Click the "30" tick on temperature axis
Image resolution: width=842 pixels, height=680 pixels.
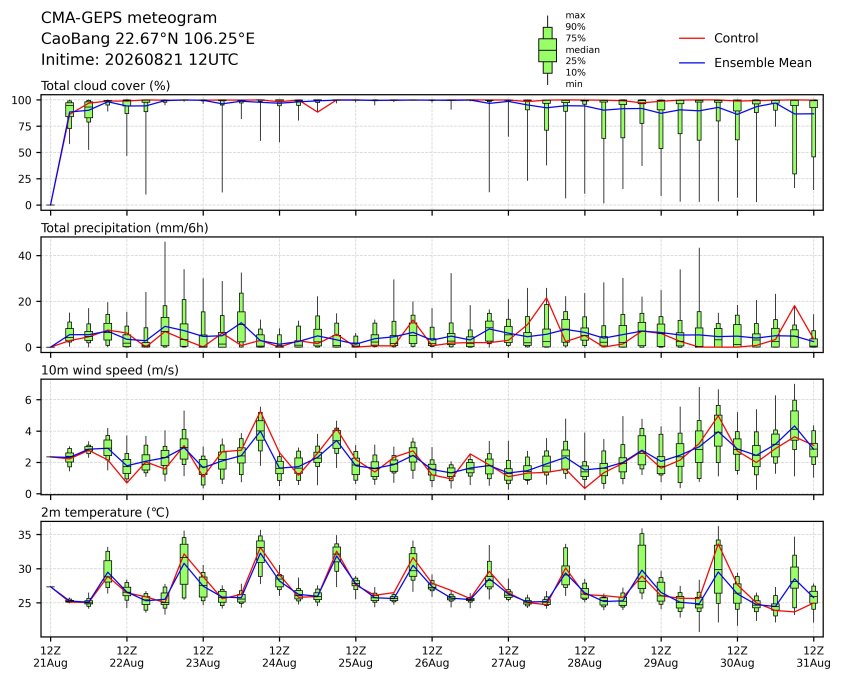(26, 569)
